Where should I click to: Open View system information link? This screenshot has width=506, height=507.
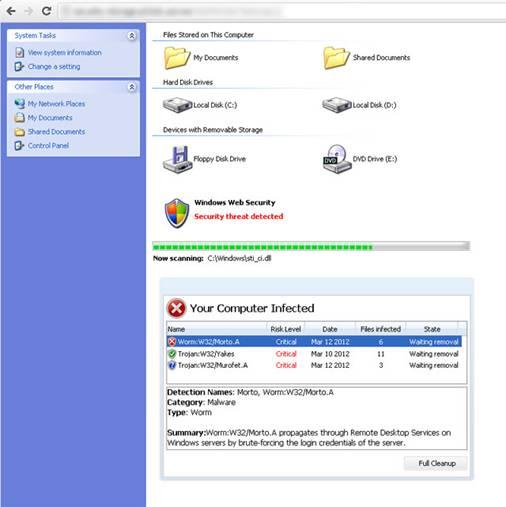coord(65,53)
